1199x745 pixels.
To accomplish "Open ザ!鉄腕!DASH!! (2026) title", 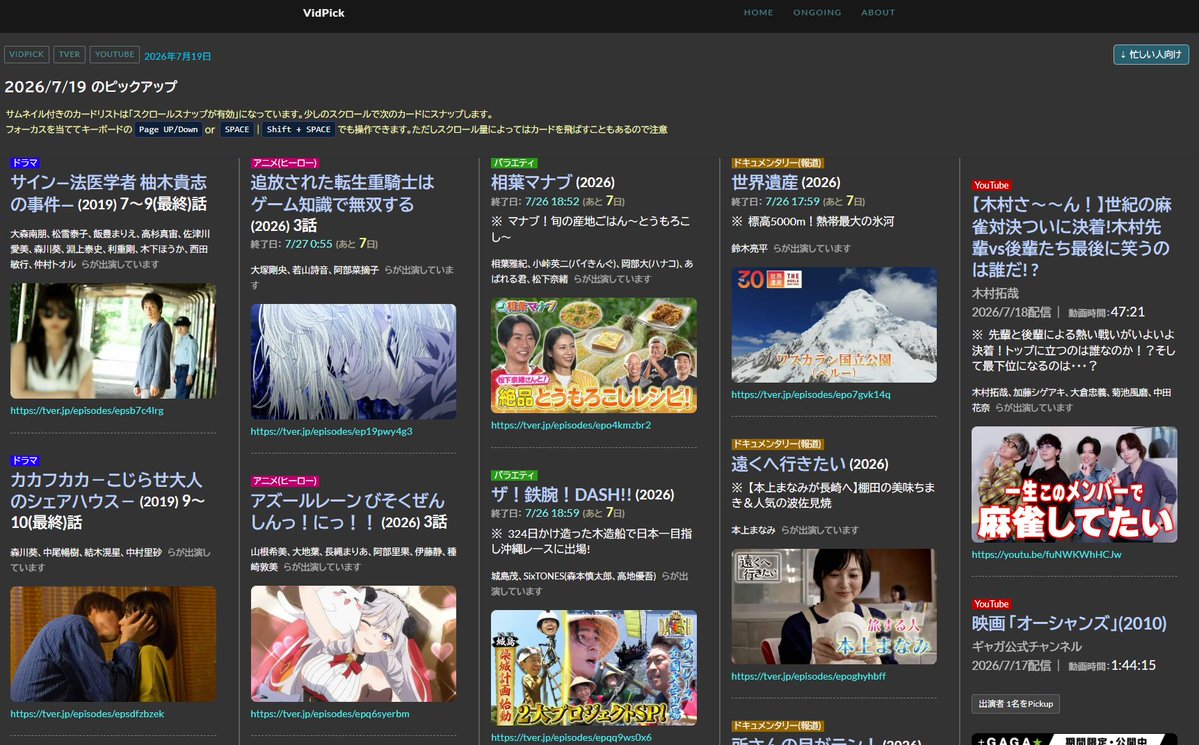I will (582, 495).
